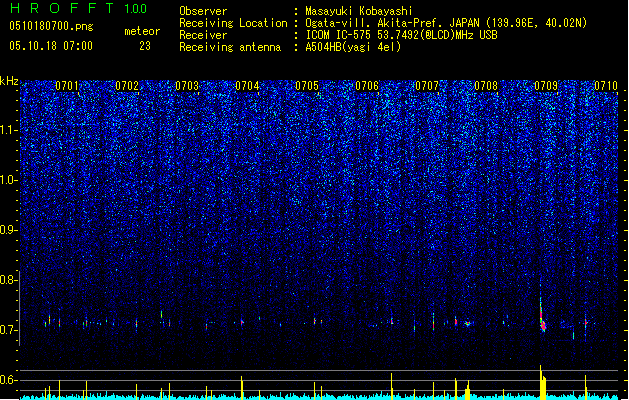The width and height of the screenshot is (629, 400).
Task: Select the file name 0510180700.png
Action: pos(51,27)
